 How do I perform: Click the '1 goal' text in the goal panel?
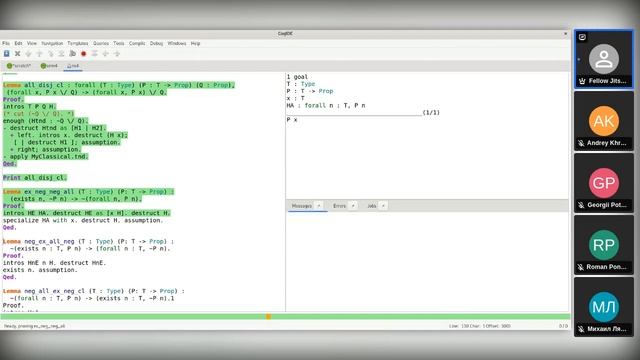tap(297, 77)
